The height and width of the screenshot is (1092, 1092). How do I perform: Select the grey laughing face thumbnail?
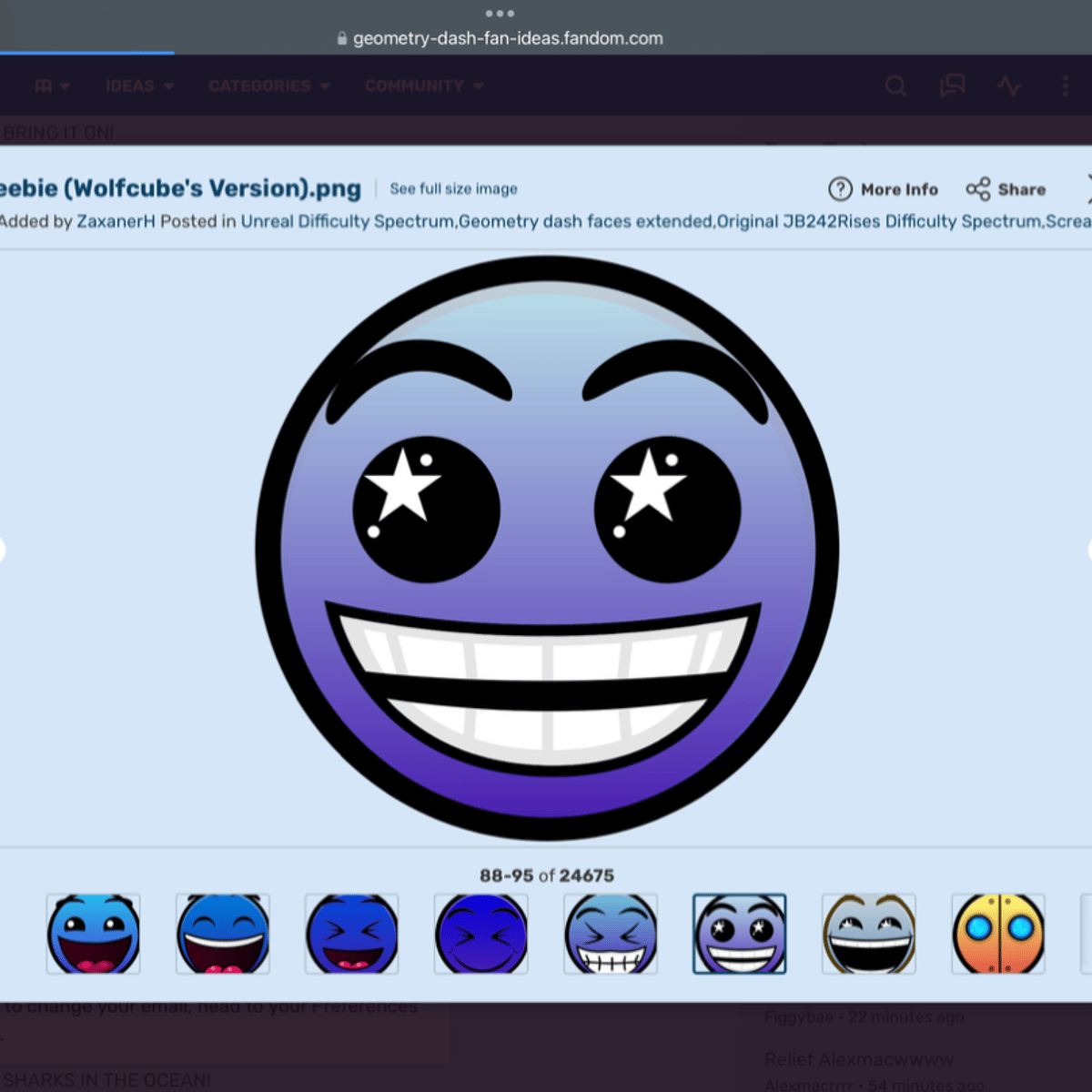pos(869,934)
